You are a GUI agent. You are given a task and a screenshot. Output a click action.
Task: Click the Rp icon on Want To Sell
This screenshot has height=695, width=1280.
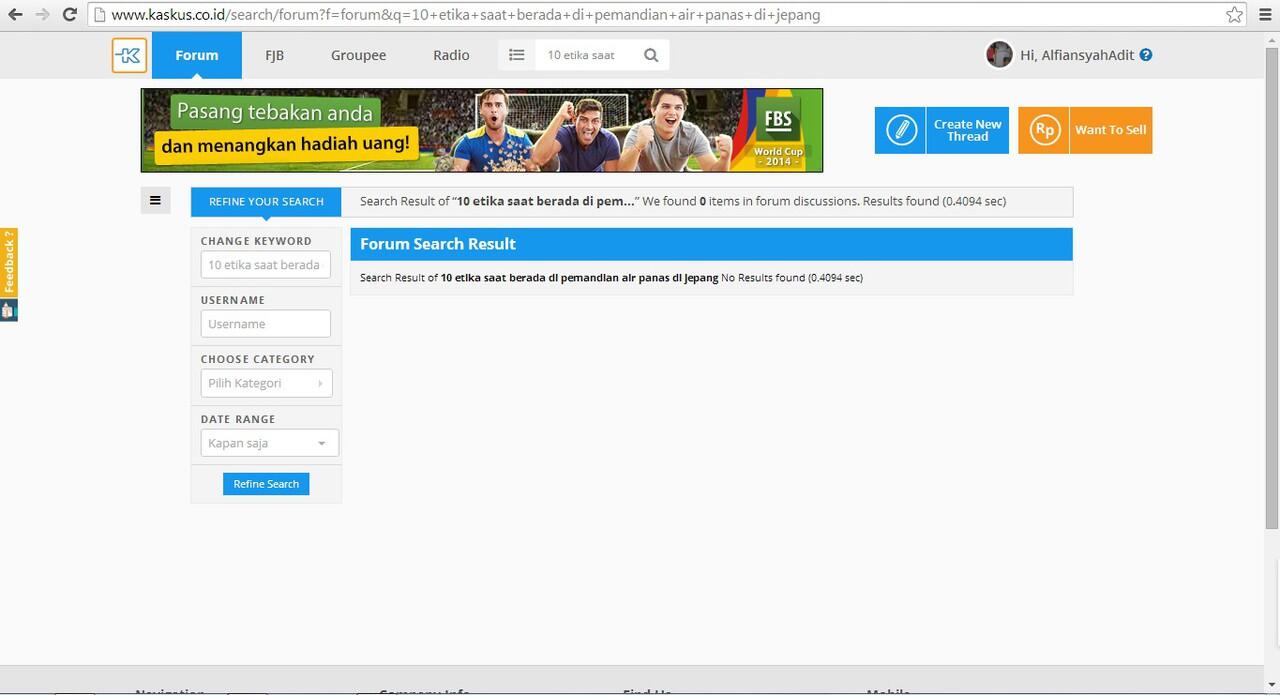pos(1044,130)
